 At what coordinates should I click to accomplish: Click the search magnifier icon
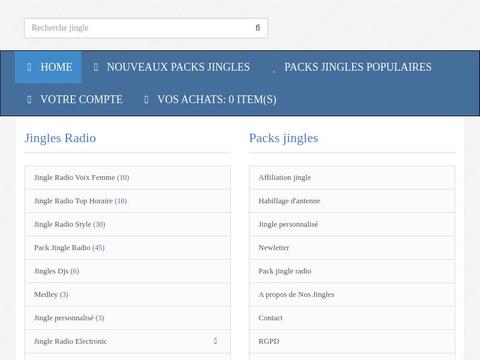[258, 28]
